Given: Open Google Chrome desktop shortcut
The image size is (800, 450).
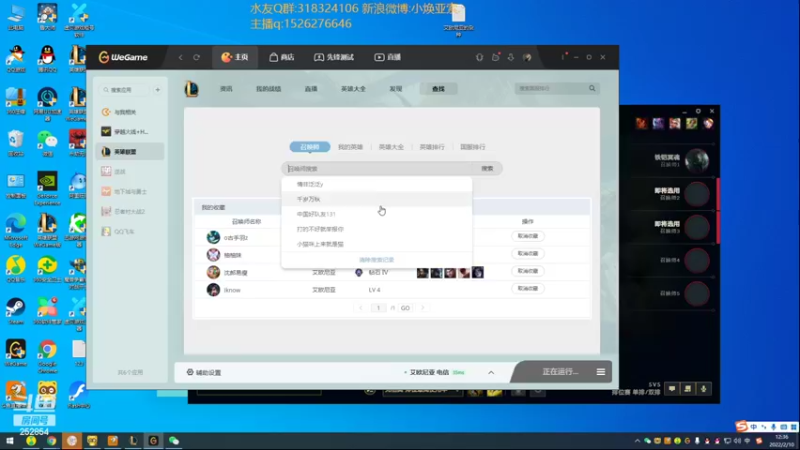Looking at the screenshot, I should pyautogui.click(x=47, y=356).
